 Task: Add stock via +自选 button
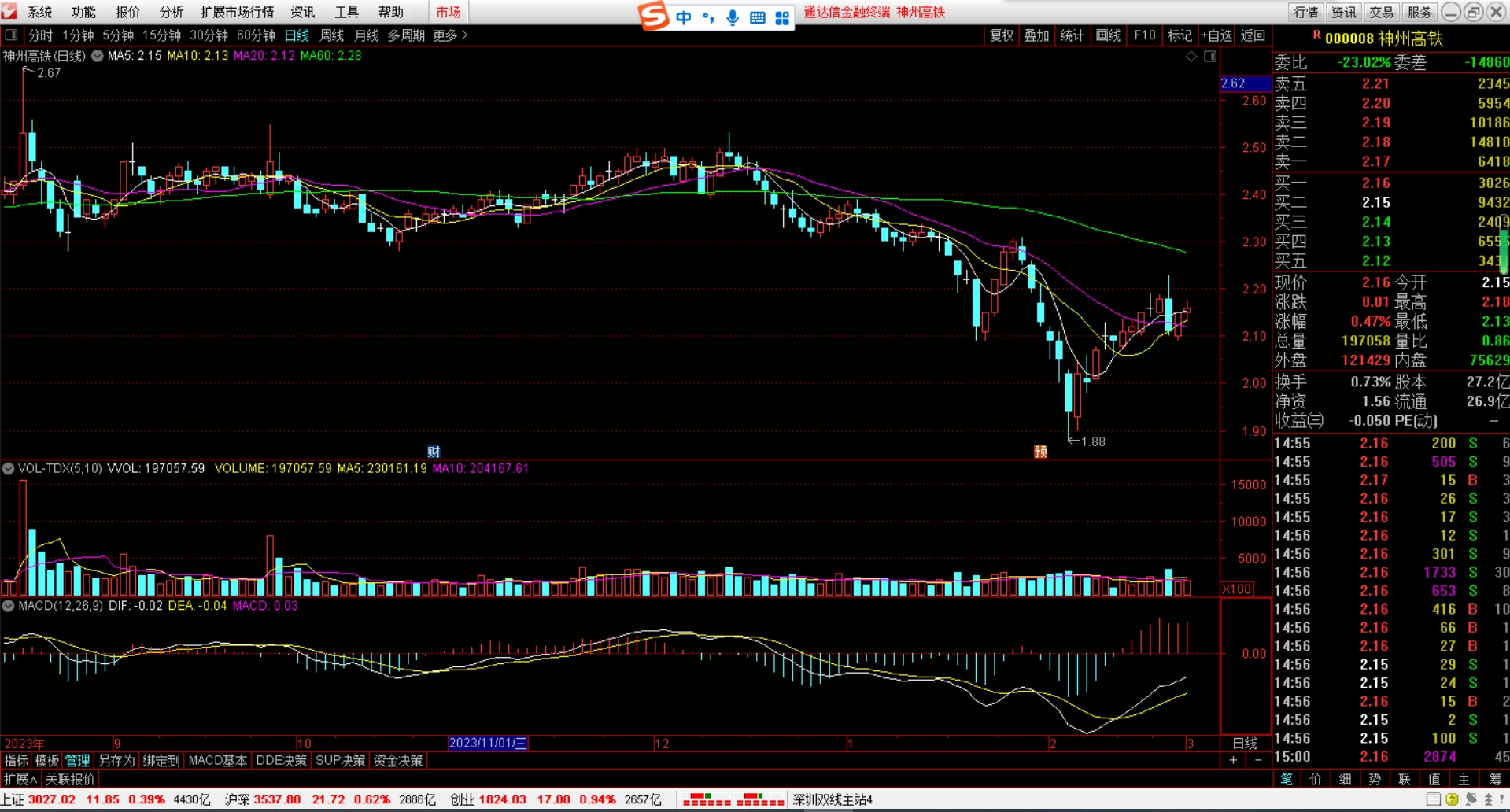1216,35
